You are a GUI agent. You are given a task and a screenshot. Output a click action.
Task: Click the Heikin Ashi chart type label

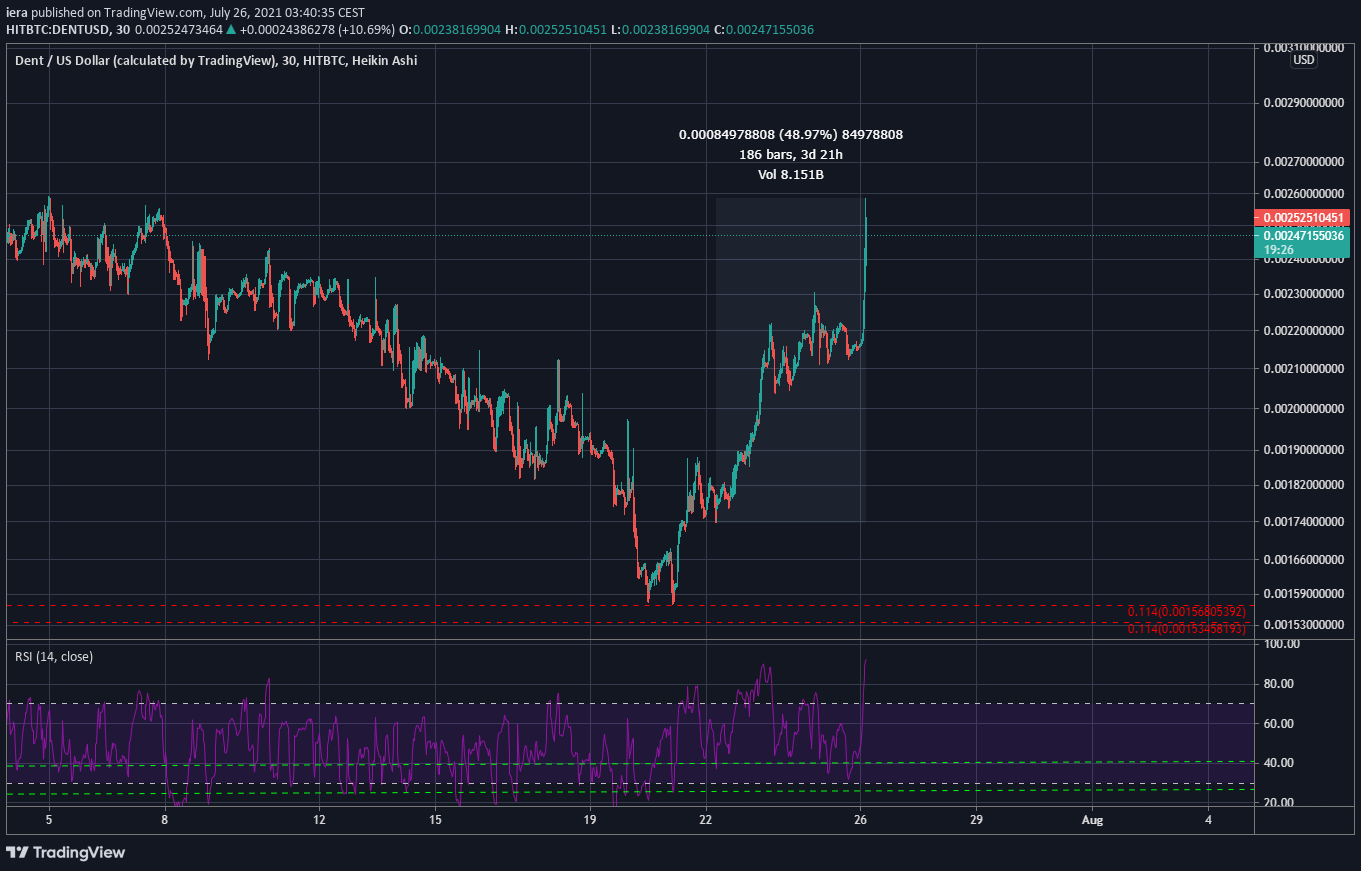pos(385,60)
